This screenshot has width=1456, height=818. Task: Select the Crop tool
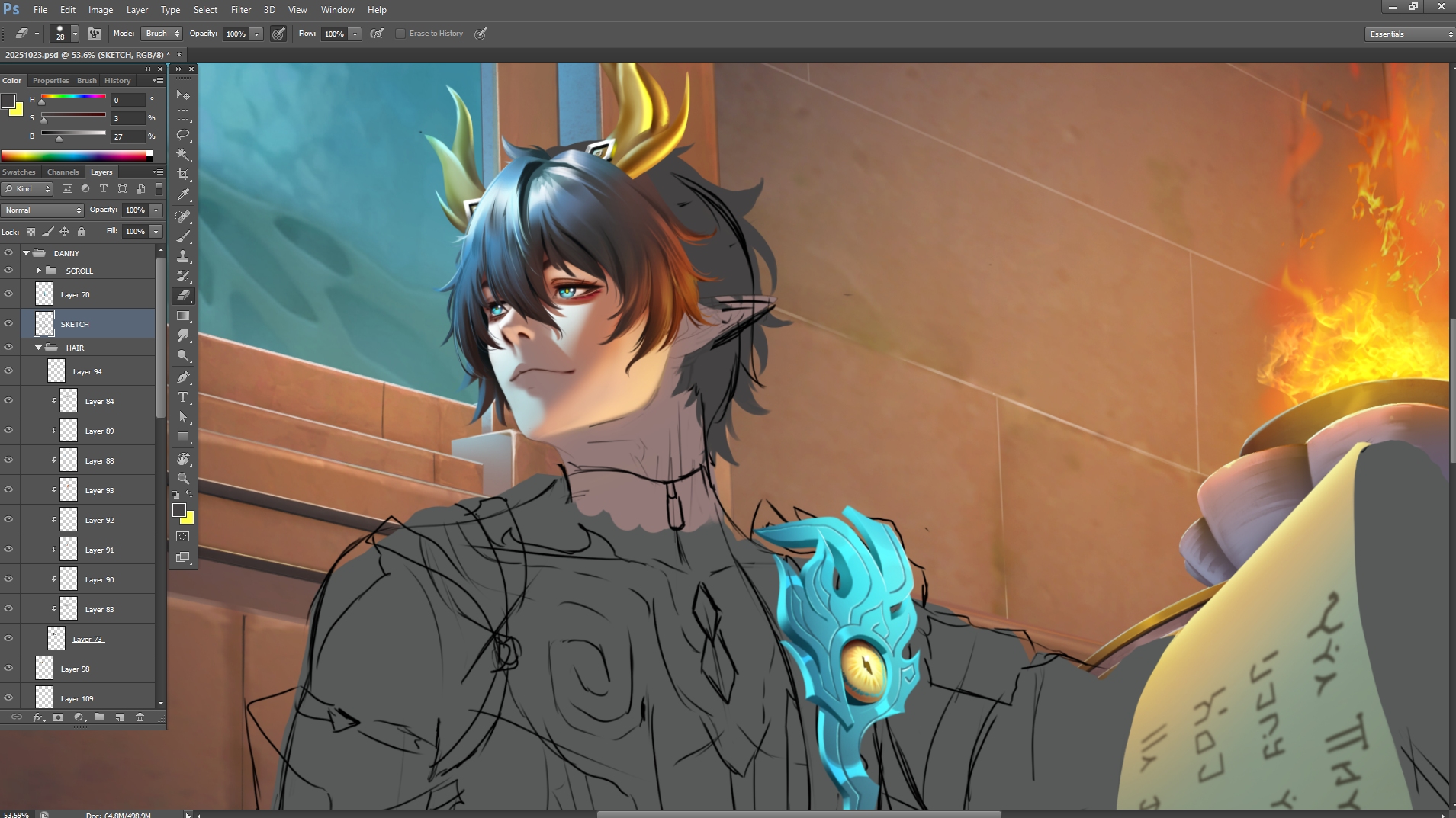click(183, 175)
